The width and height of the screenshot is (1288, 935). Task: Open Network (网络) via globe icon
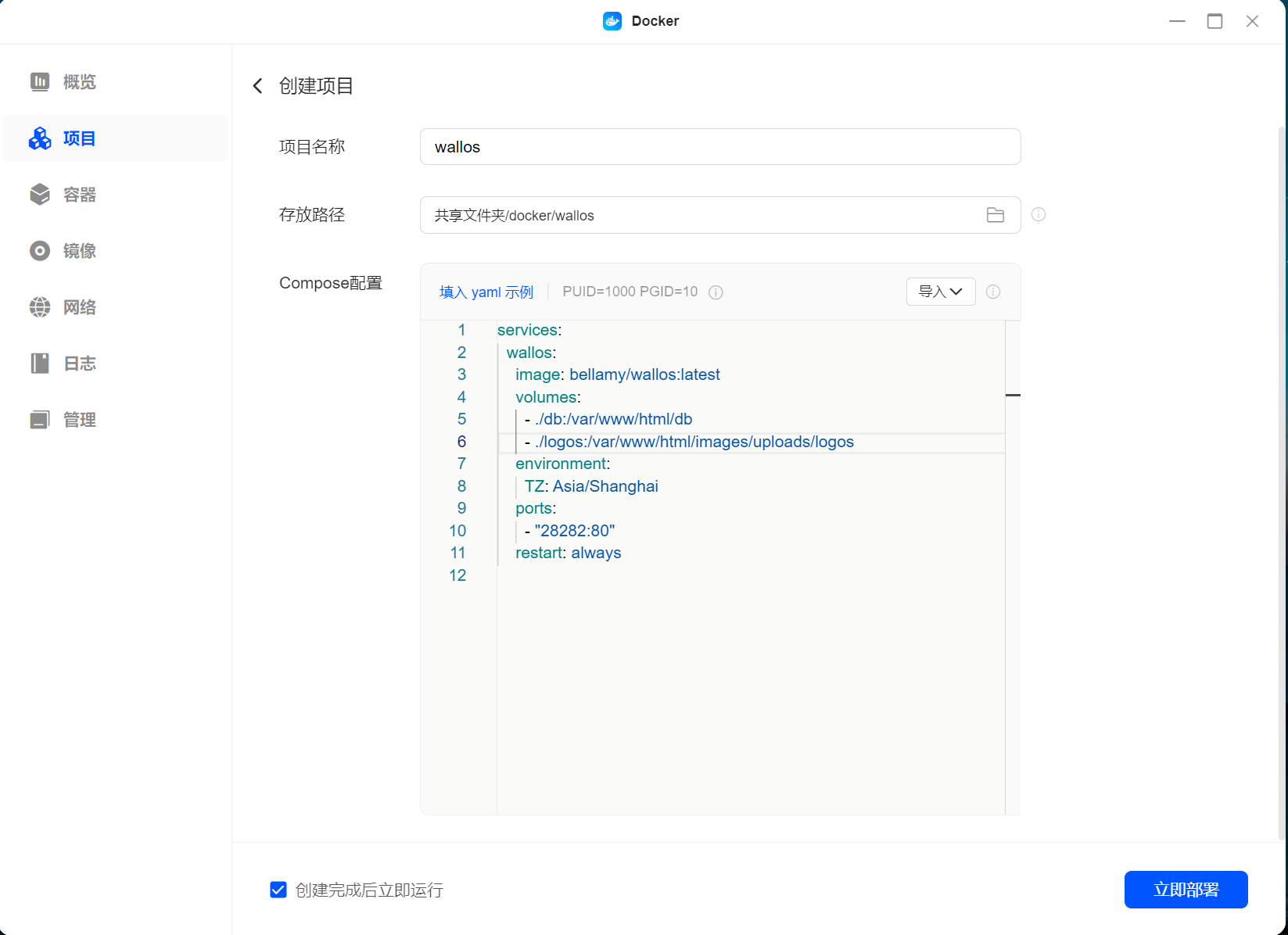coord(40,307)
